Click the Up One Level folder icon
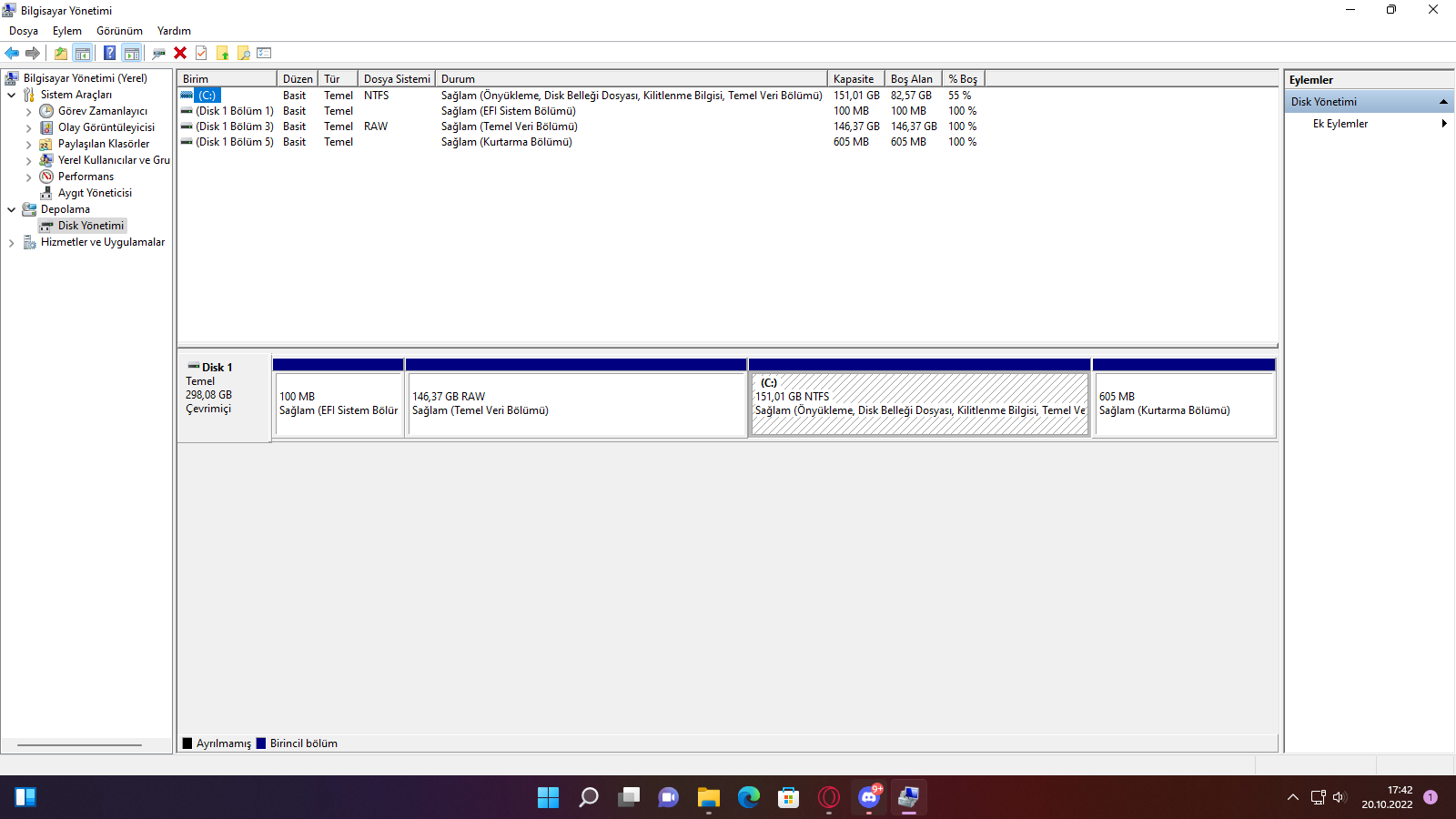This screenshot has width=1456, height=819. point(61,54)
